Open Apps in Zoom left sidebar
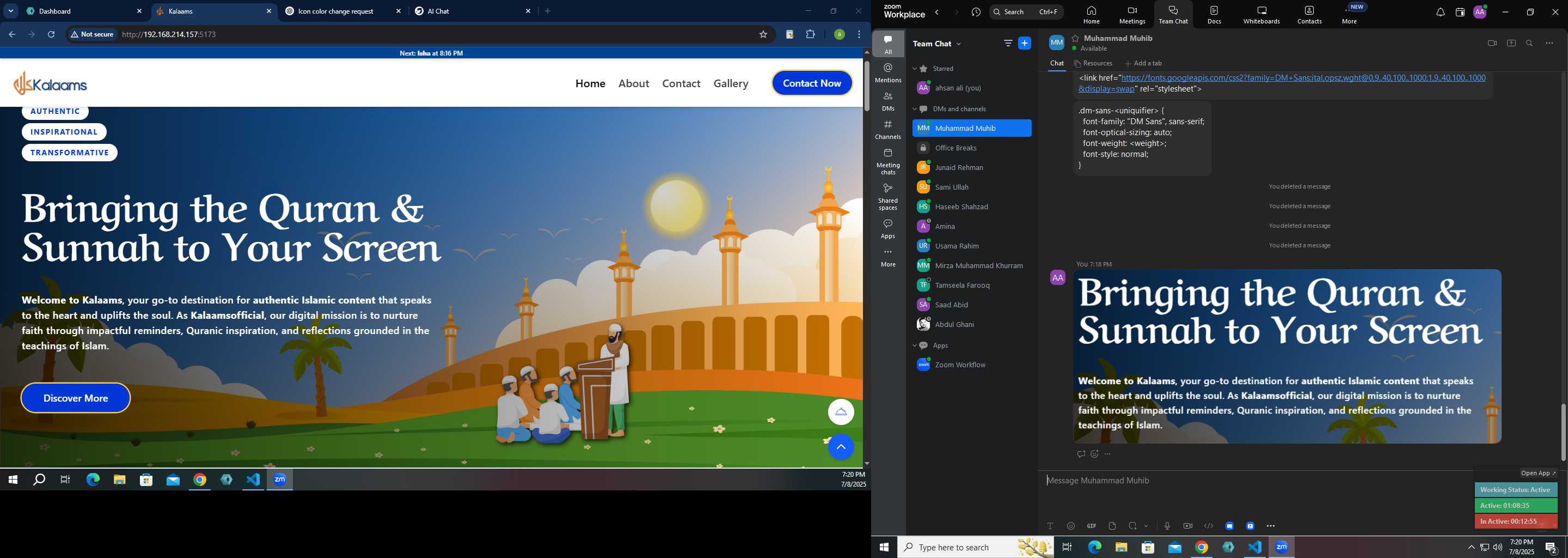 click(x=888, y=228)
